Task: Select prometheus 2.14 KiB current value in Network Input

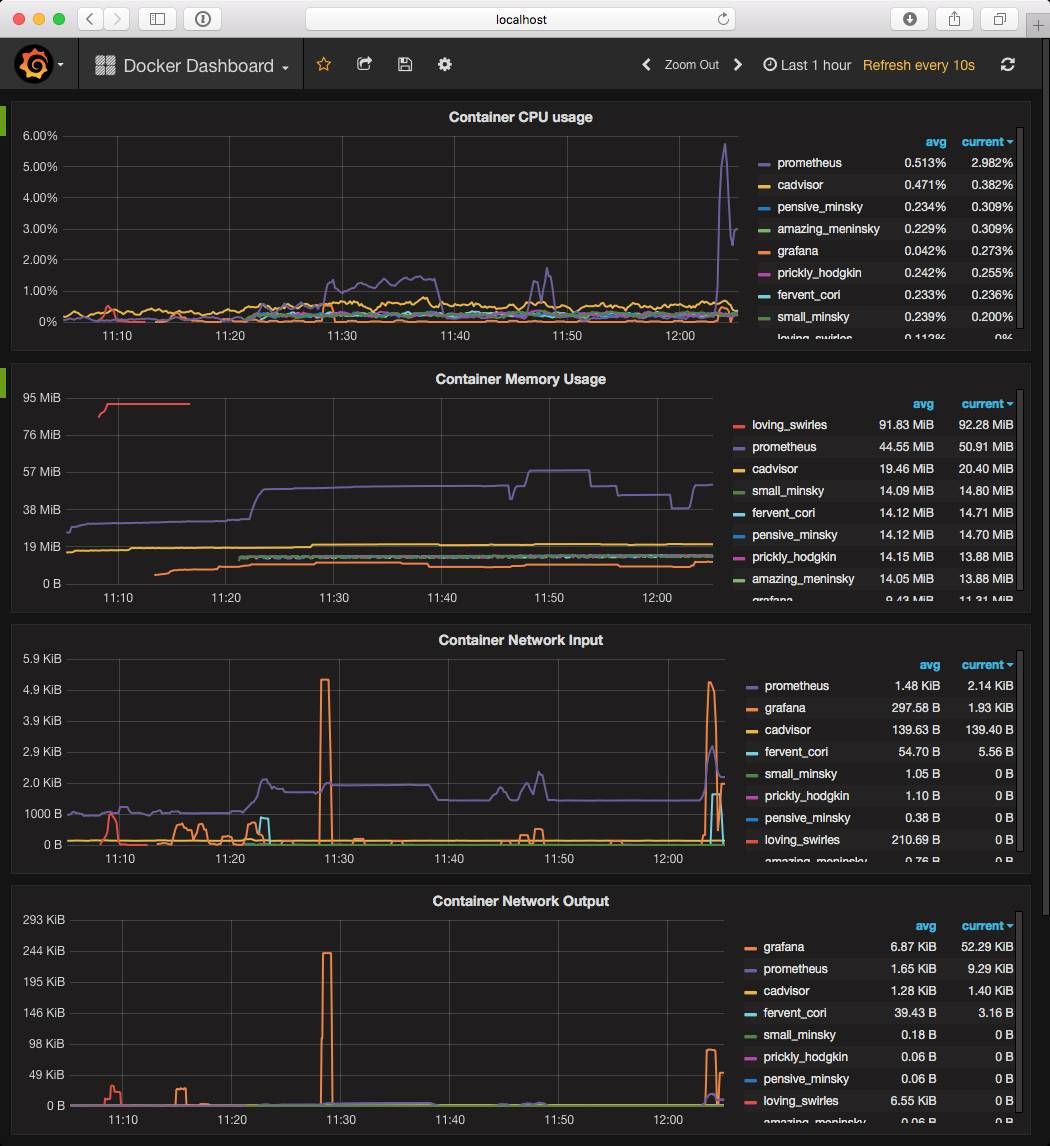Action: (x=990, y=686)
